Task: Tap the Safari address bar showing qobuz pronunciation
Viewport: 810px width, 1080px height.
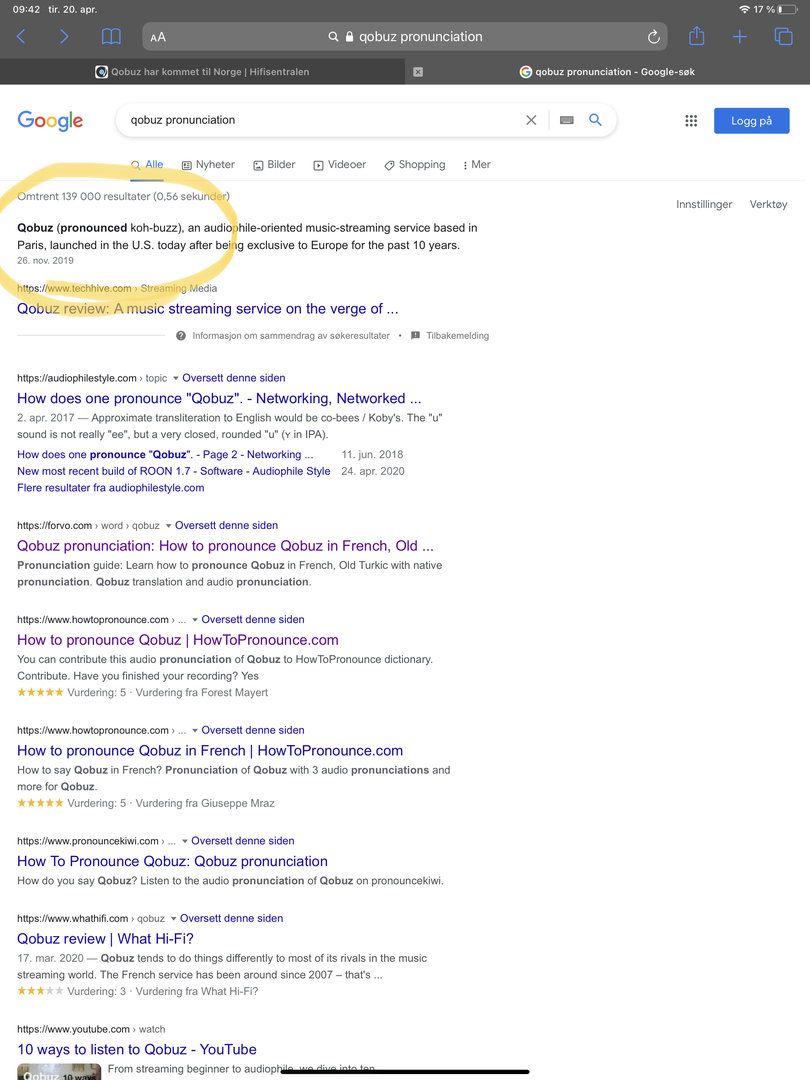Action: (405, 37)
